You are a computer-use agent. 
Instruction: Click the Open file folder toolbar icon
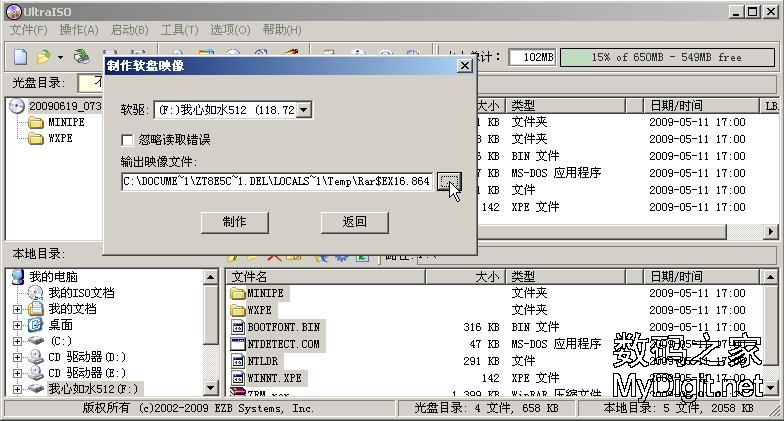(44, 56)
